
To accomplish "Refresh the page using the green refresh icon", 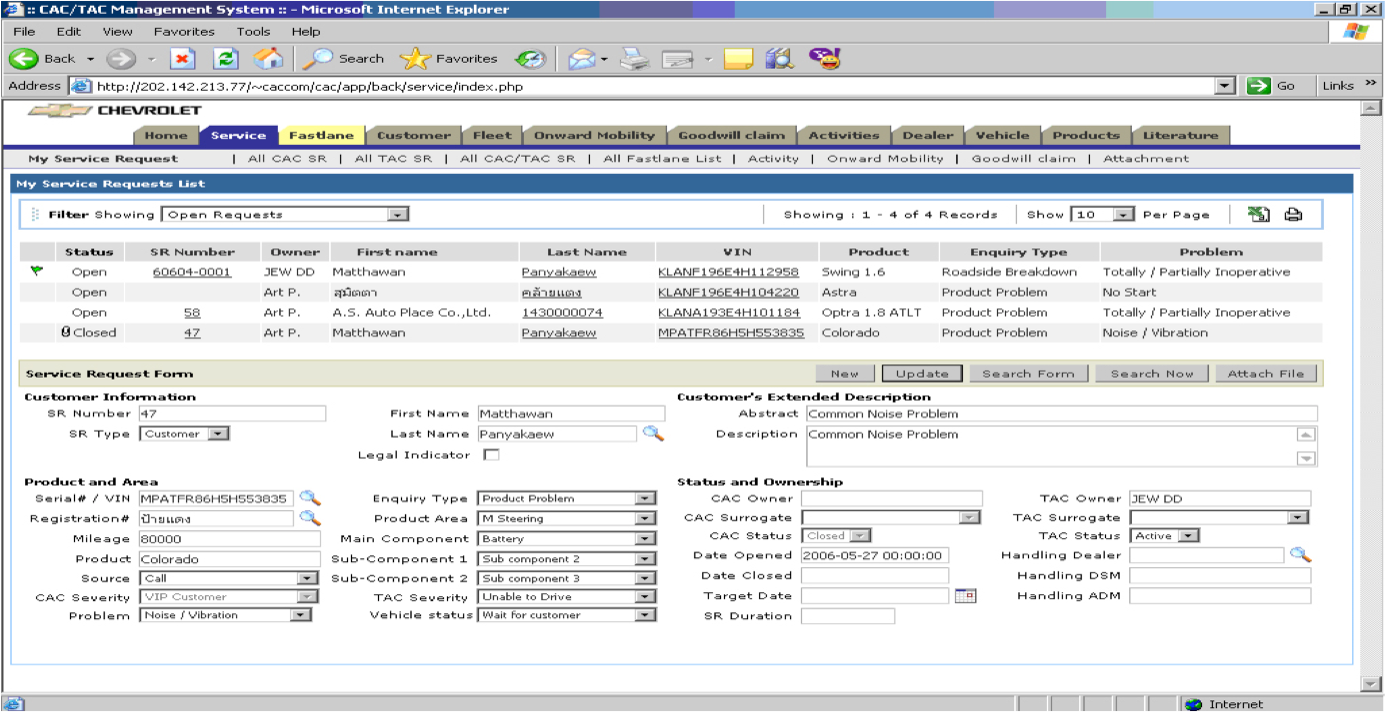I will click(226, 59).
